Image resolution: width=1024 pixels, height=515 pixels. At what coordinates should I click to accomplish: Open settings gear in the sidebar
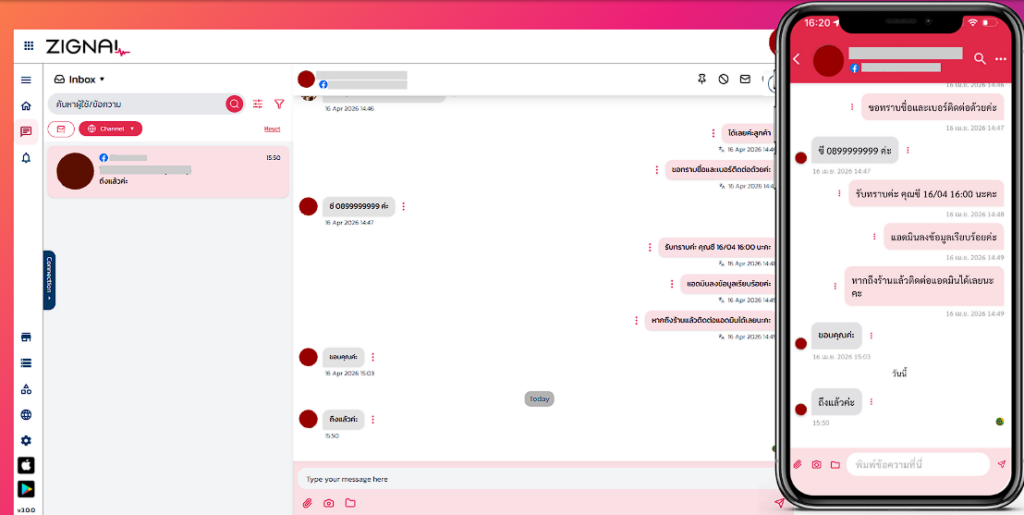[x=26, y=440]
